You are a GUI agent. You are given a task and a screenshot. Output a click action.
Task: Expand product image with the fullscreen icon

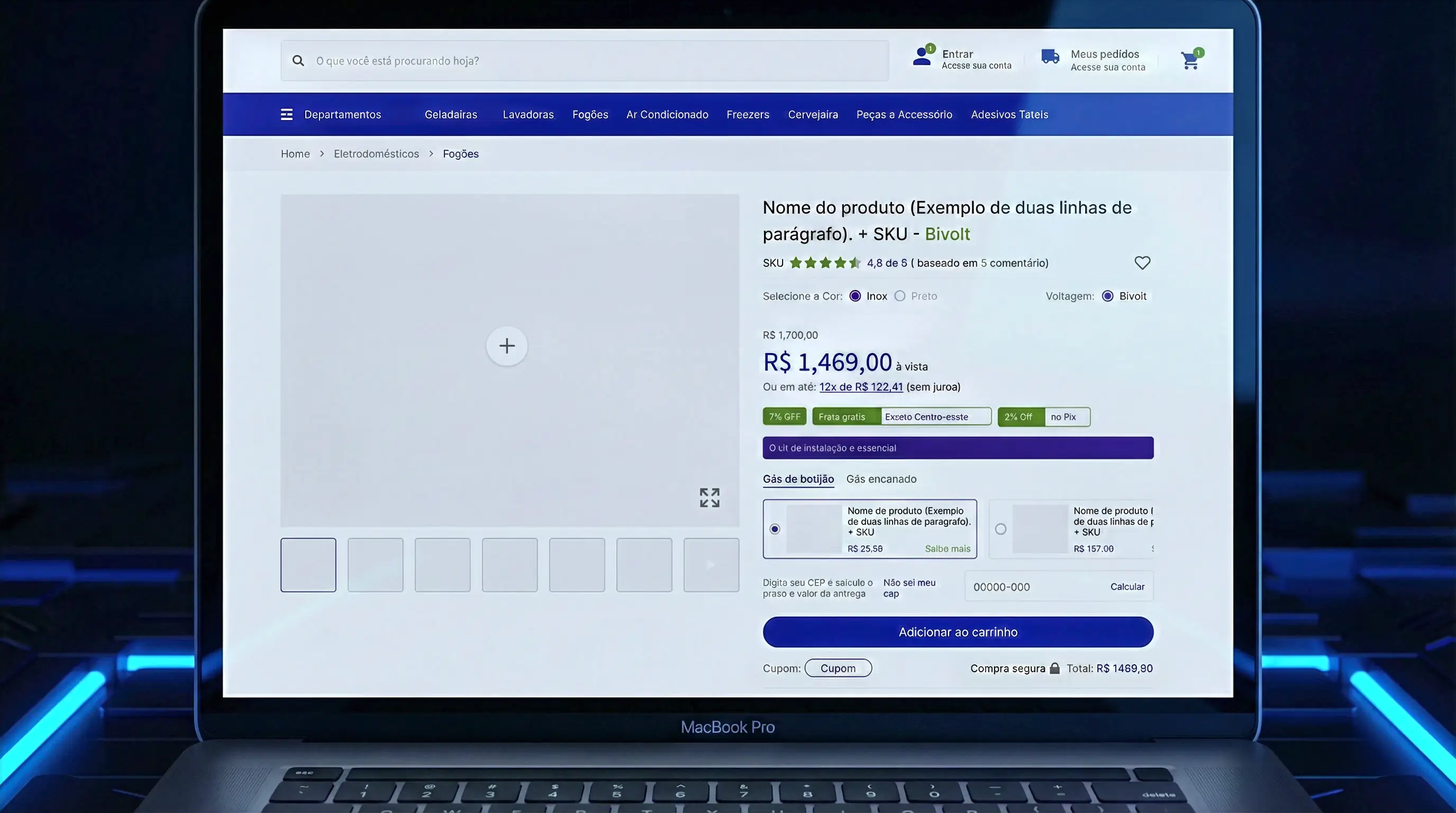click(x=711, y=498)
